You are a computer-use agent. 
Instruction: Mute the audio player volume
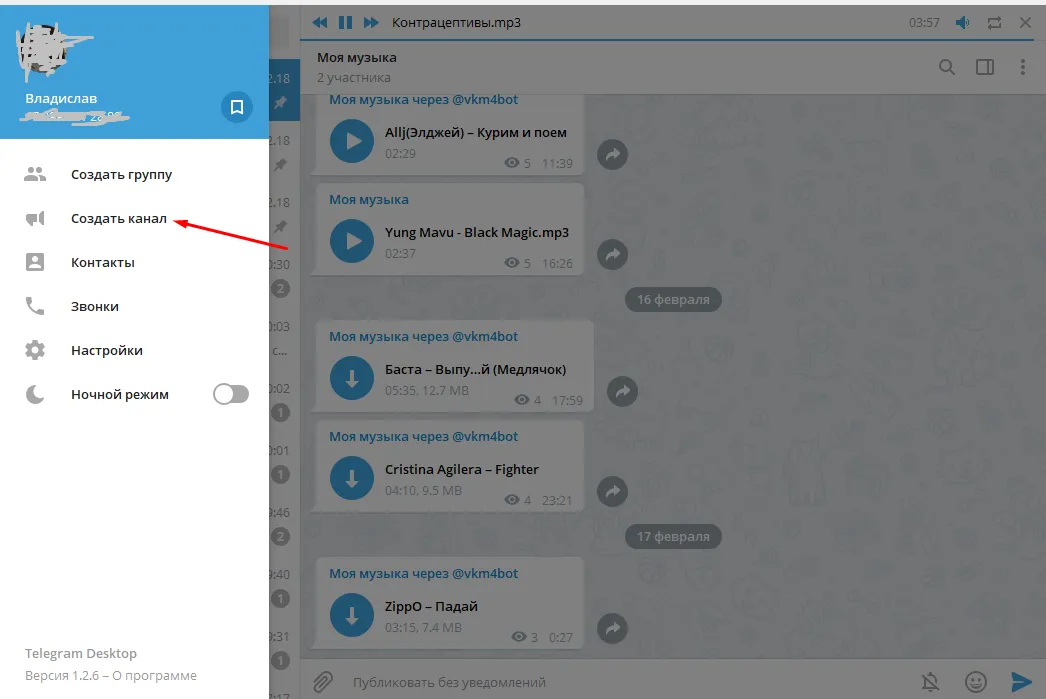coord(963,23)
